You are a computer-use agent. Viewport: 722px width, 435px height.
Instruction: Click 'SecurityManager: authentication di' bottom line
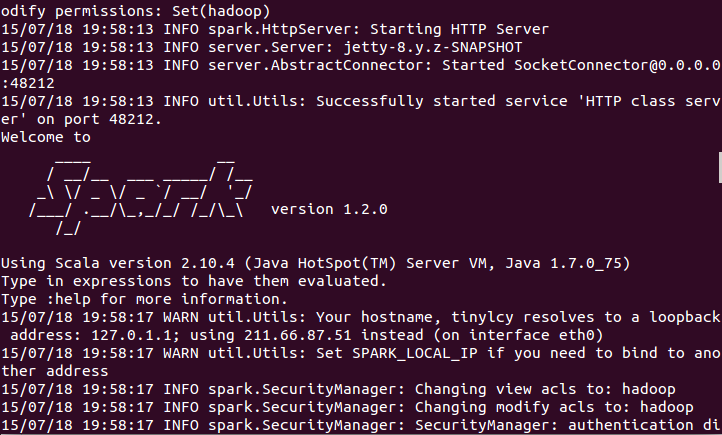click(568, 425)
